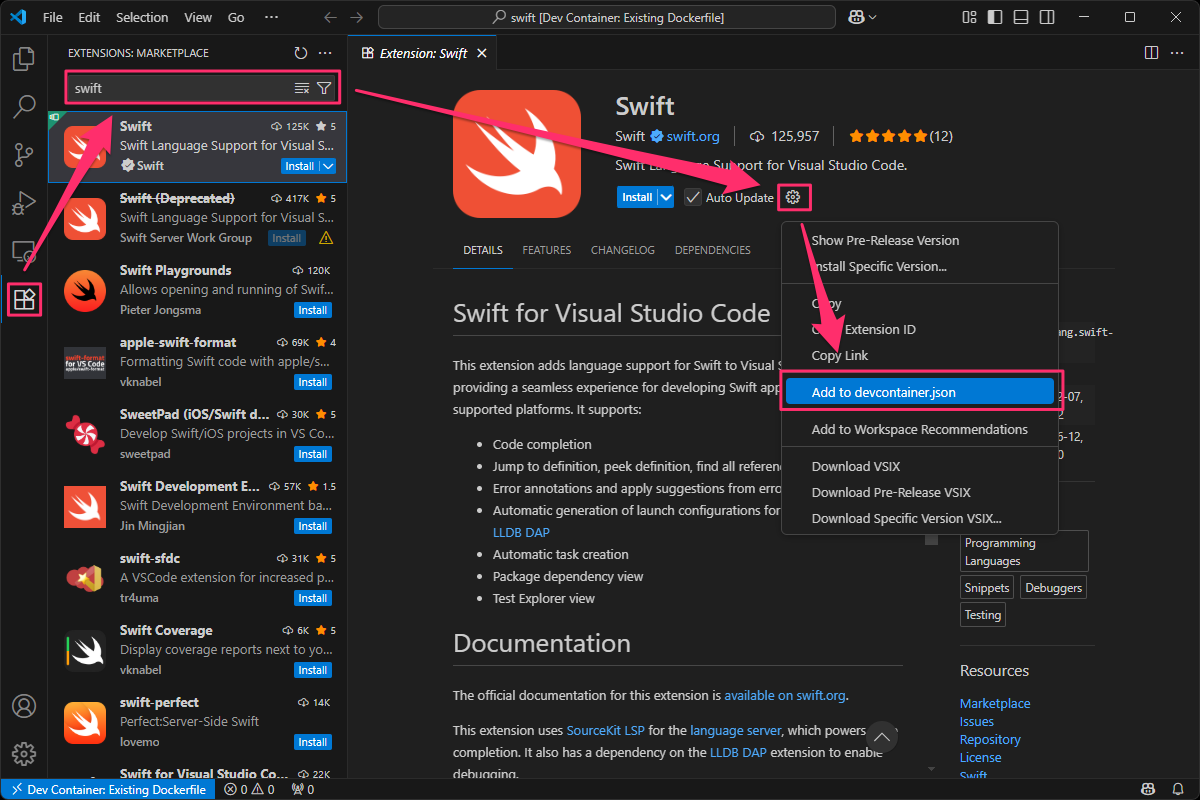Switch to the Changelog tab
The width and height of the screenshot is (1200, 800).
[x=623, y=250]
